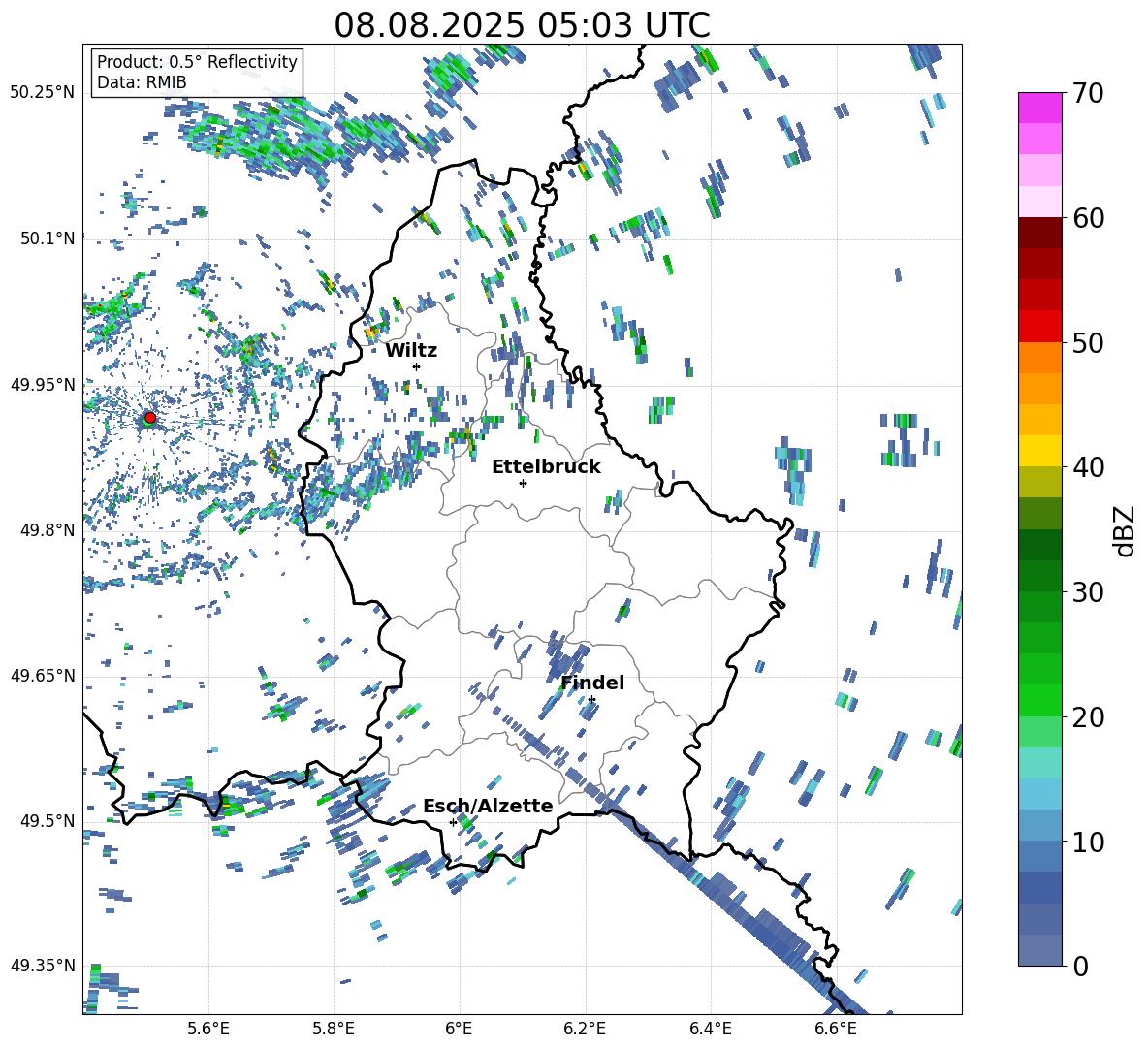1148x1048 pixels.
Task: Click the 49.8°N latitude axis label
Action: pos(48,530)
